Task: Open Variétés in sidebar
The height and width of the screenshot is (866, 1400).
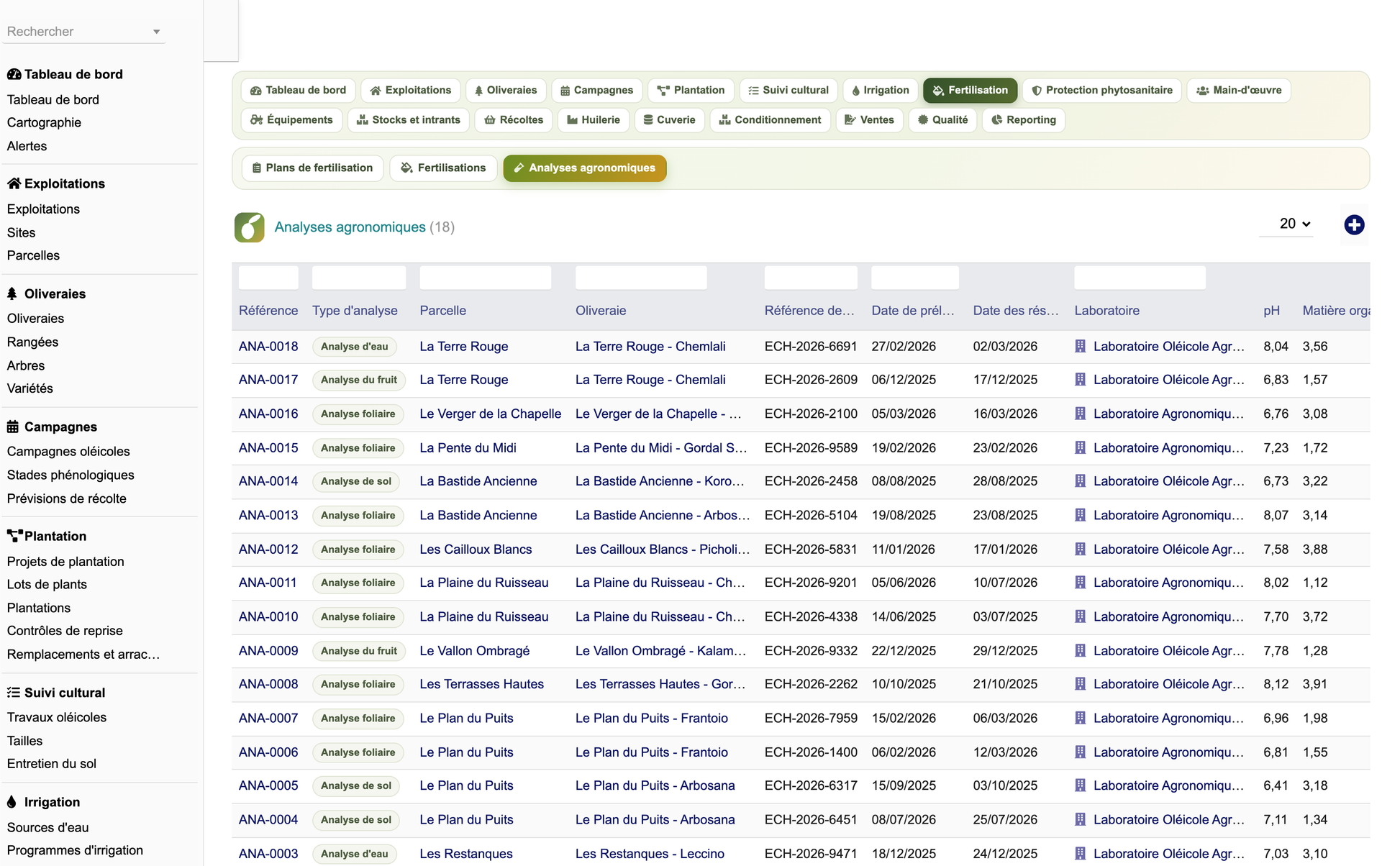Action: tap(30, 389)
